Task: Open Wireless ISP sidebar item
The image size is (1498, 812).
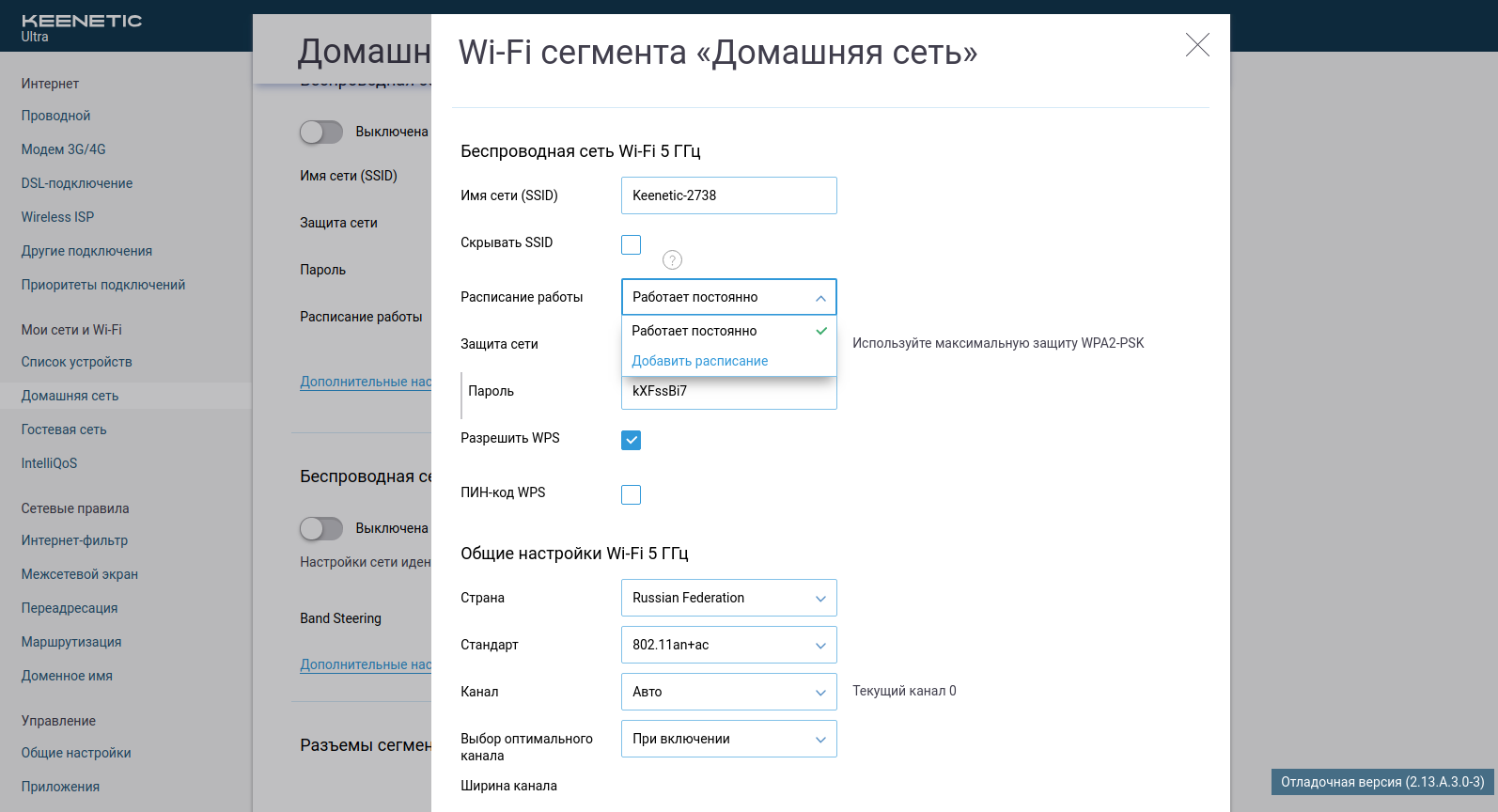Action: click(x=57, y=217)
